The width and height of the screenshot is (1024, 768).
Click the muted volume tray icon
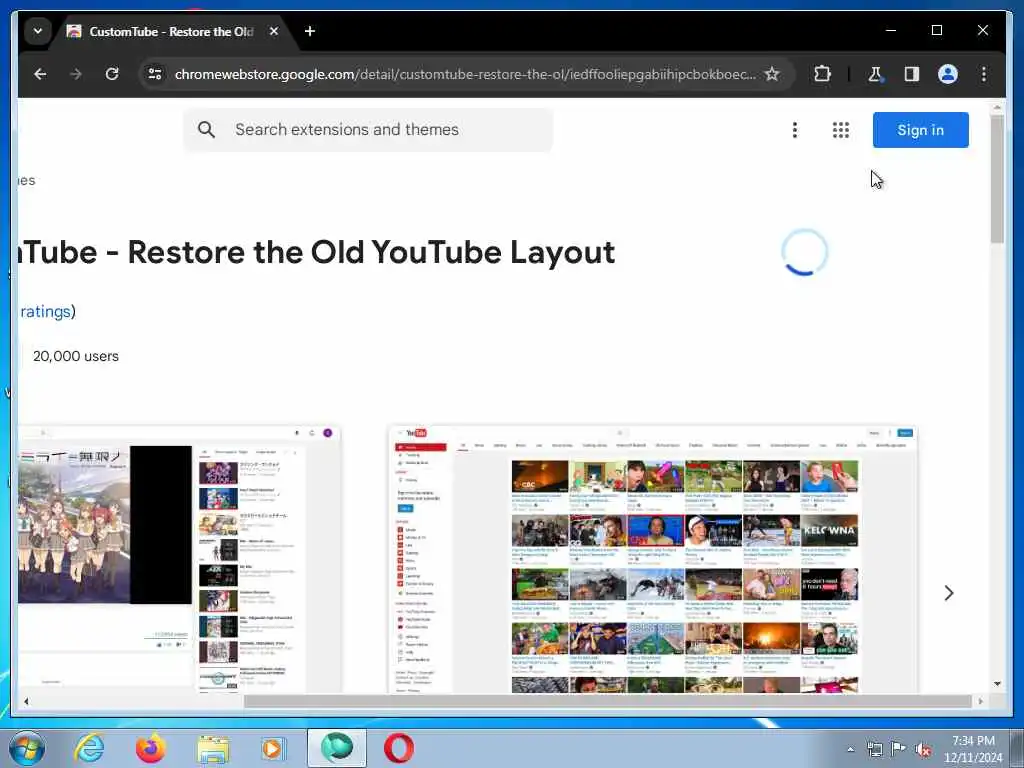[x=923, y=750]
